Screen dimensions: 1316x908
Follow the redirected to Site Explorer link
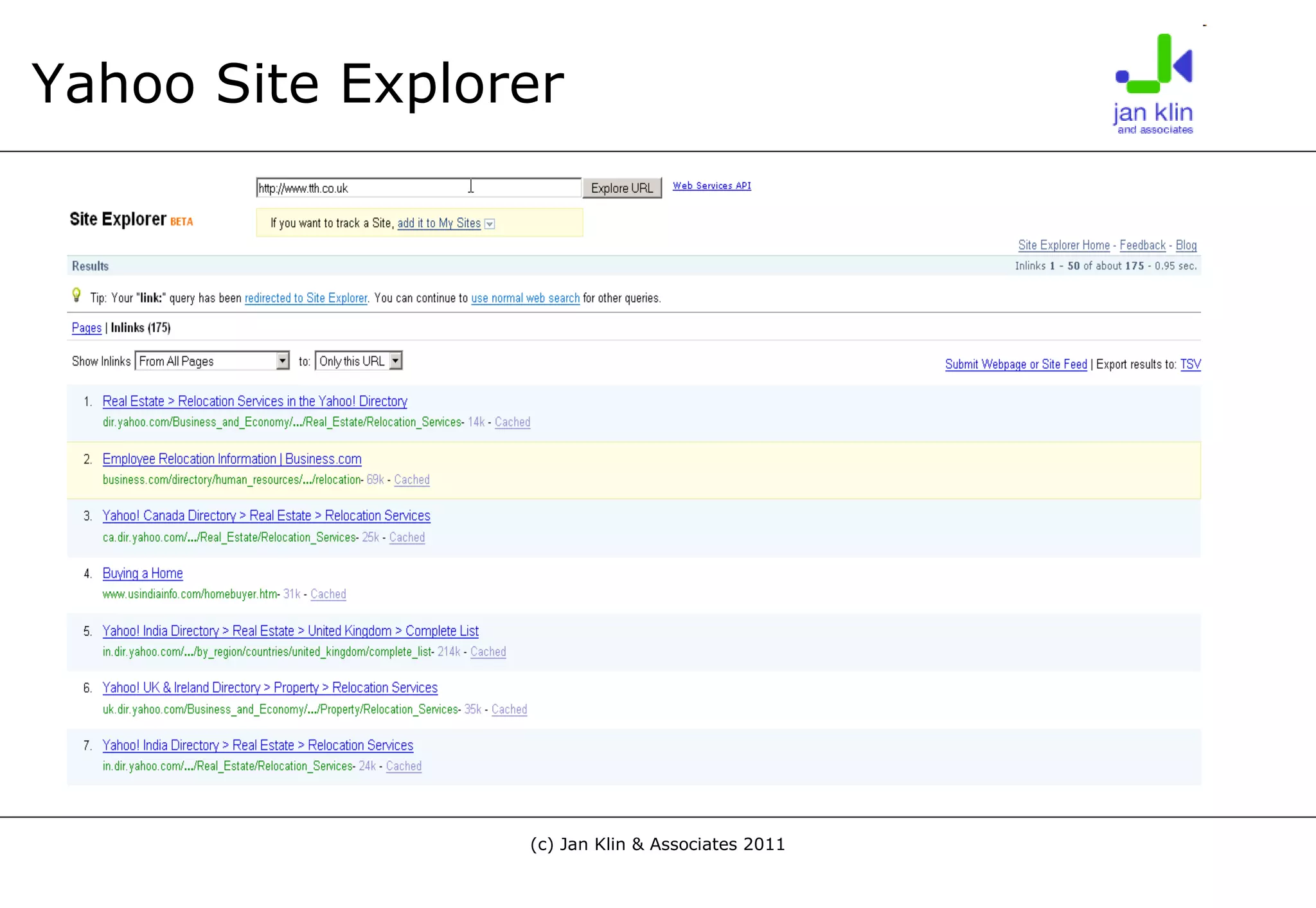click(x=306, y=298)
